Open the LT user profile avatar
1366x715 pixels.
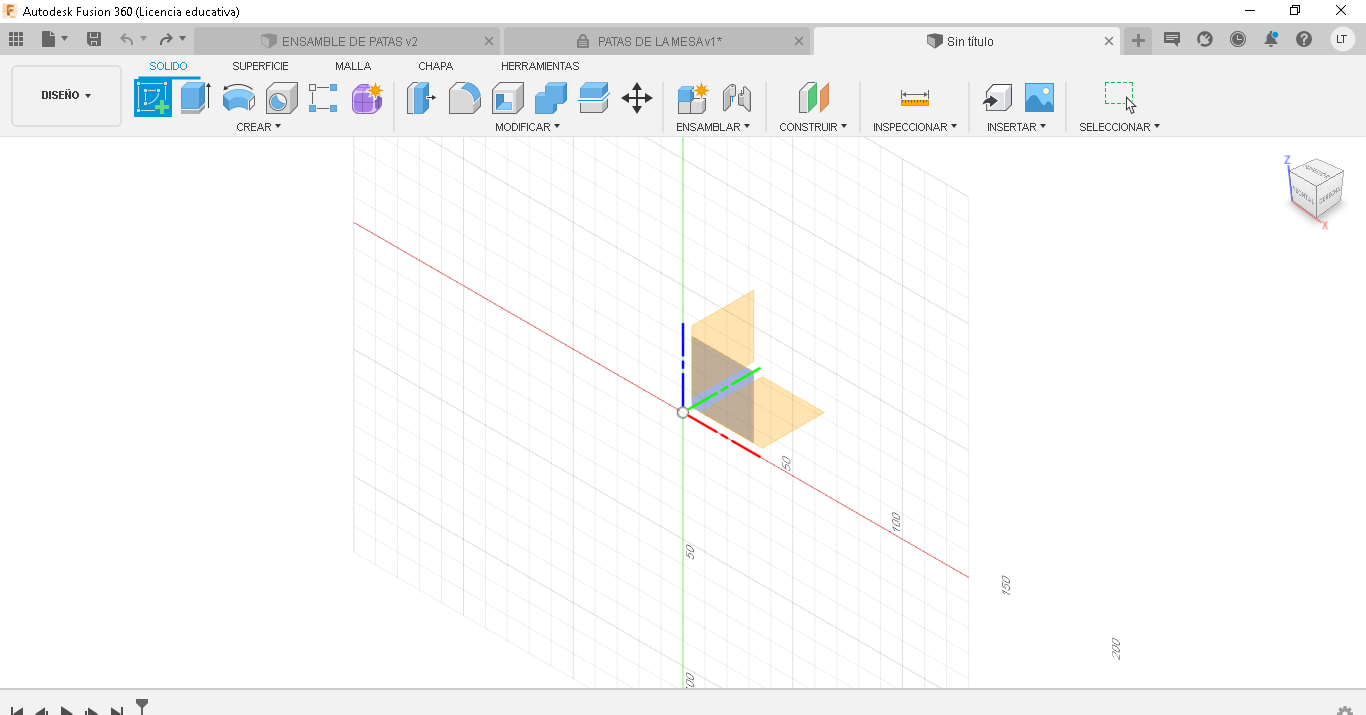click(x=1342, y=39)
